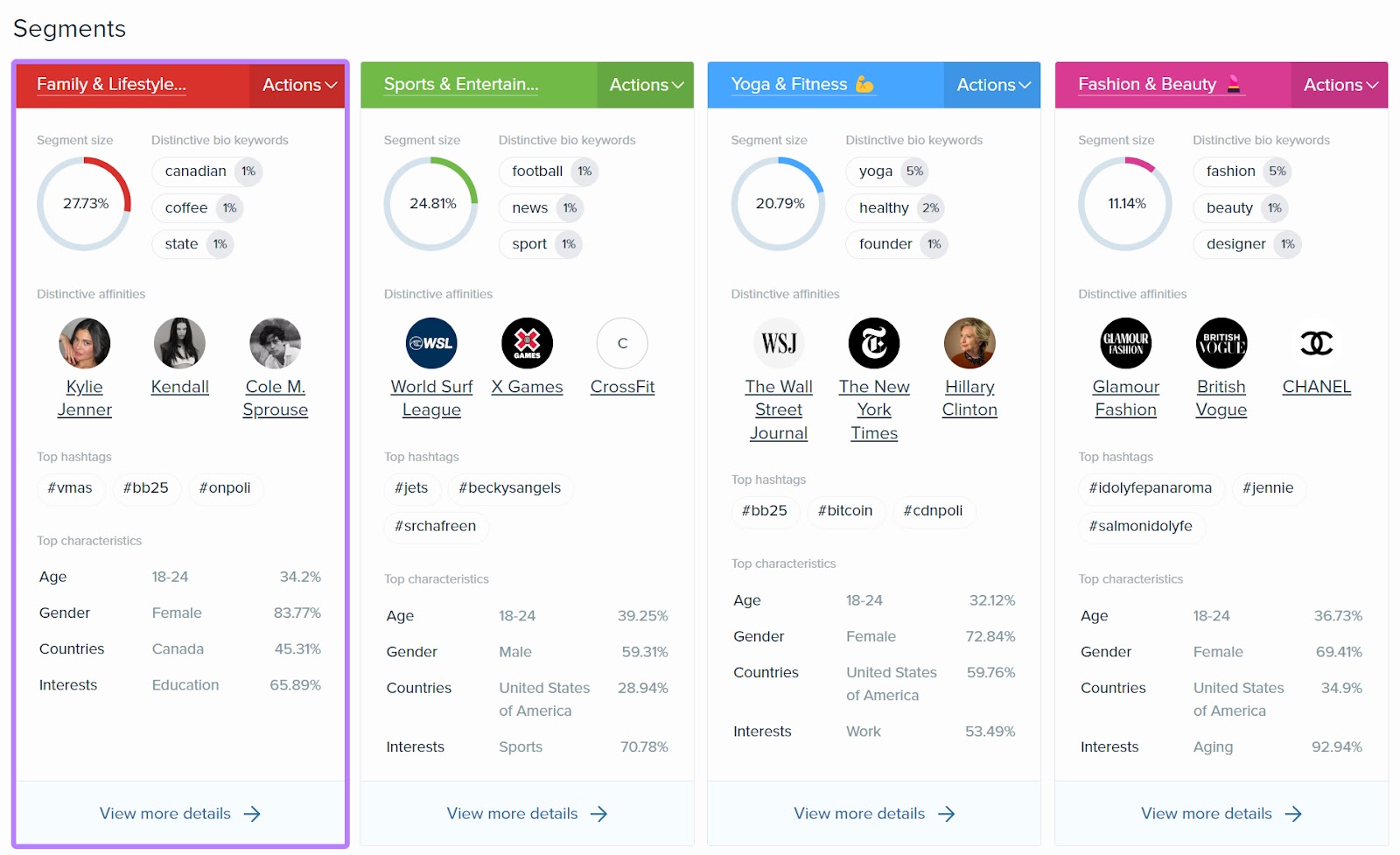Open The Wall Street Journal affinity logo
The image size is (1400, 855).
point(779,343)
